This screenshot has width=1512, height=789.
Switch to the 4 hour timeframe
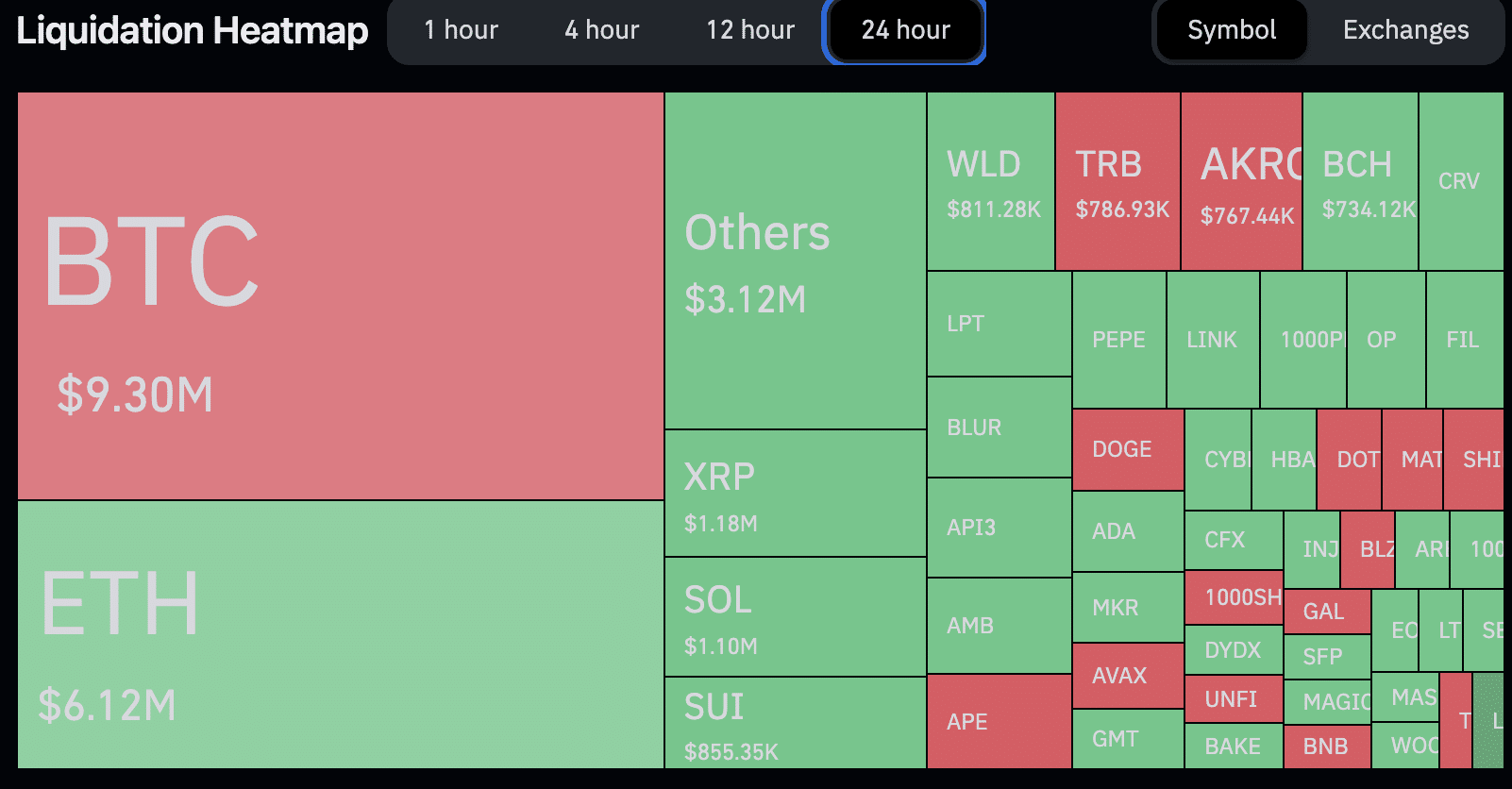point(601,30)
